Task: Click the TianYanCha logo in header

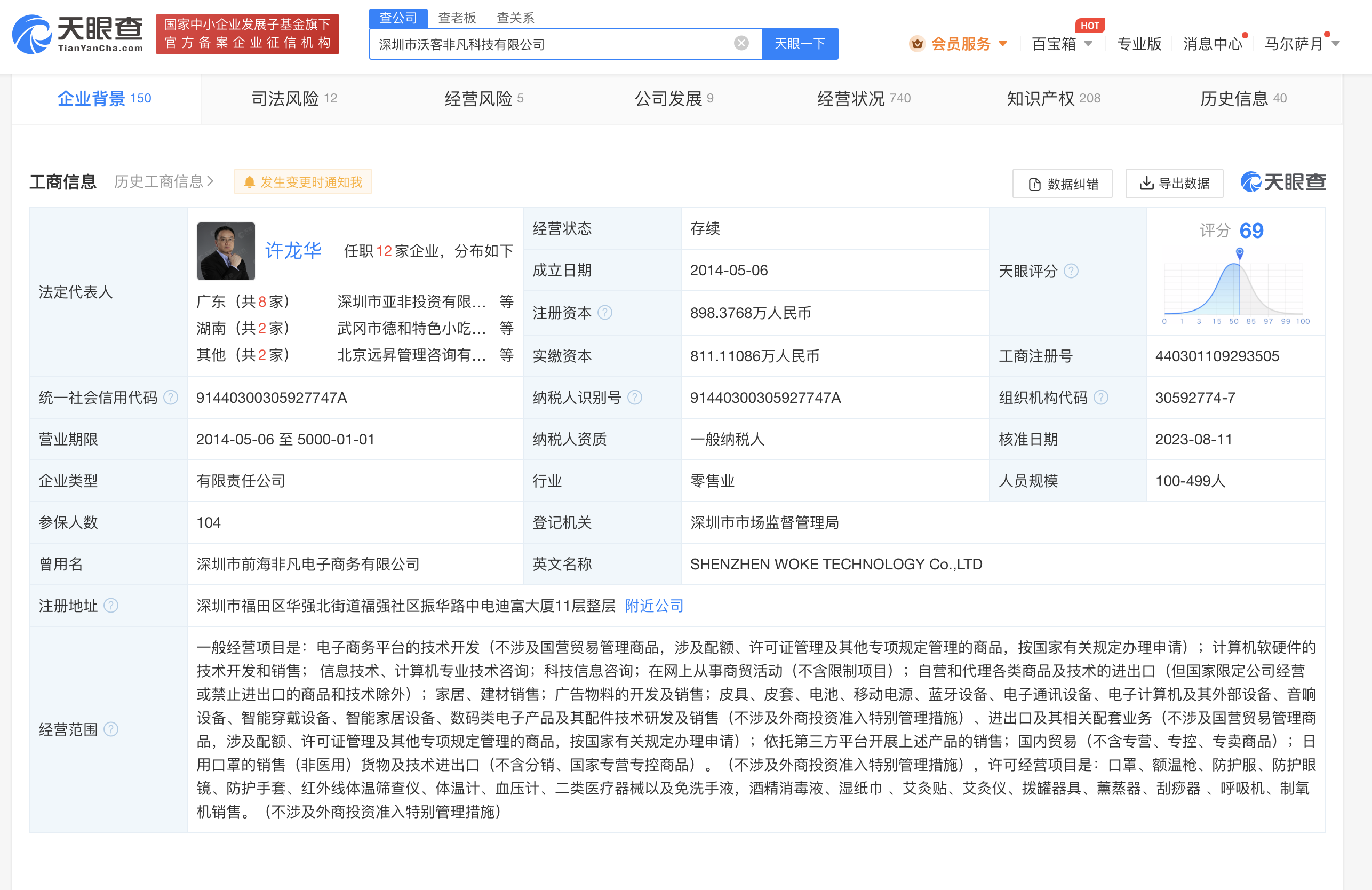Action: click(x=78, y=35)
